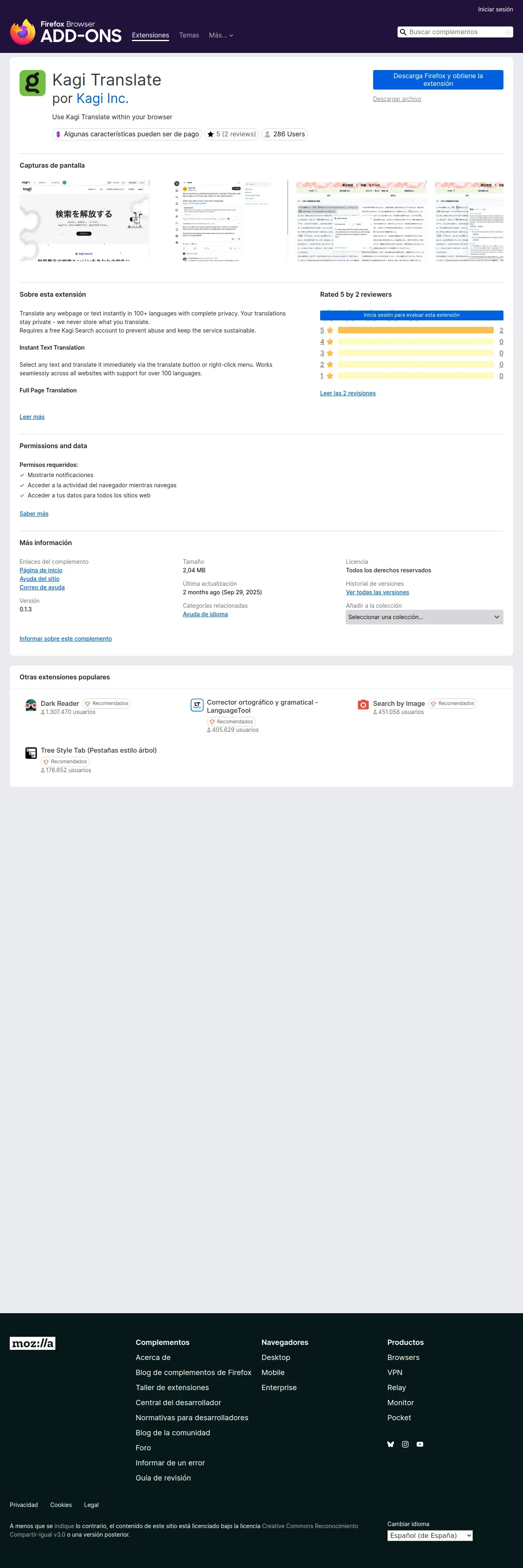523x1568 pixels.
Task: Click the user icon beside 286 Users
Action: [x=267, y=134]
